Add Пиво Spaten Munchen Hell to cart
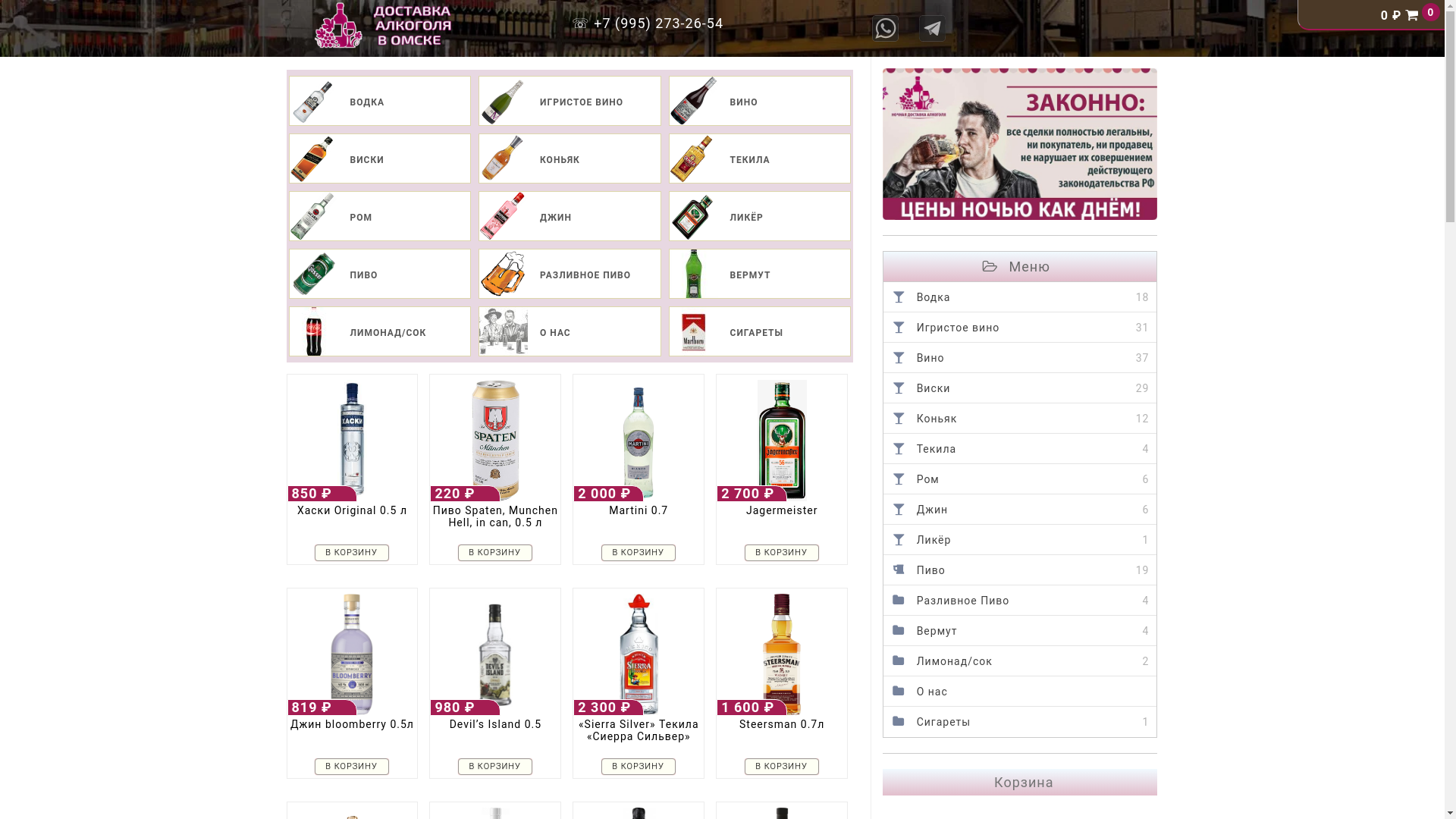Viewport: 1456px width, 819px height. coord(495,553)
